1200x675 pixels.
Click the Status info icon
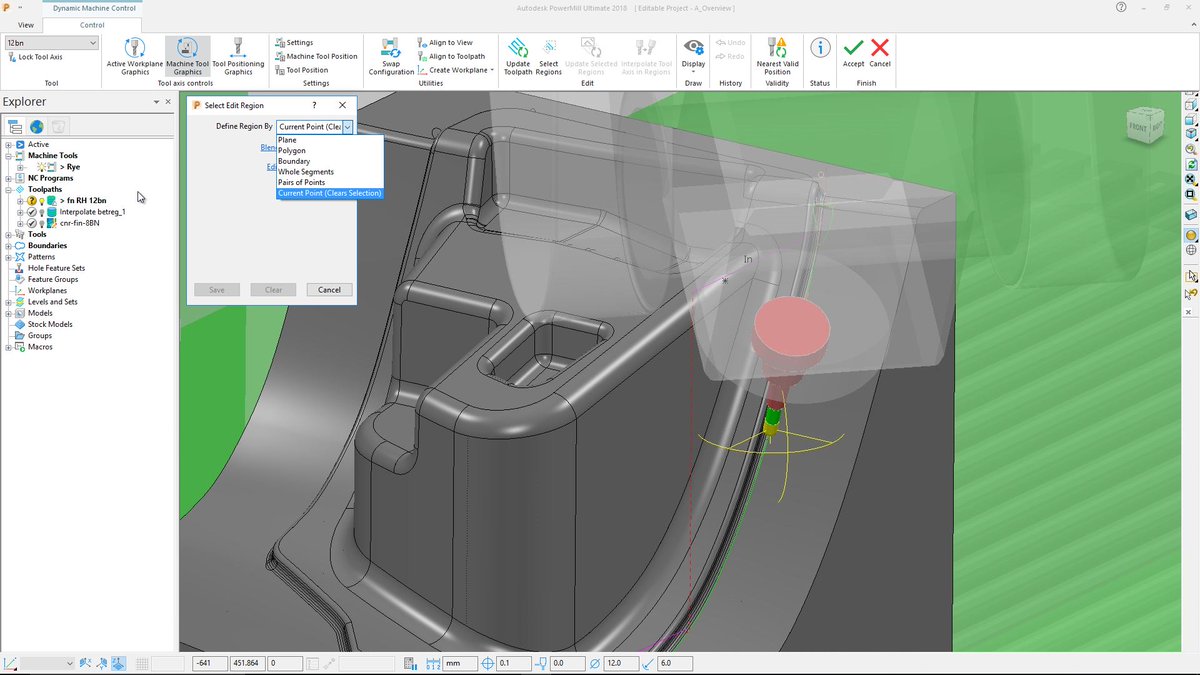point(820,48)
